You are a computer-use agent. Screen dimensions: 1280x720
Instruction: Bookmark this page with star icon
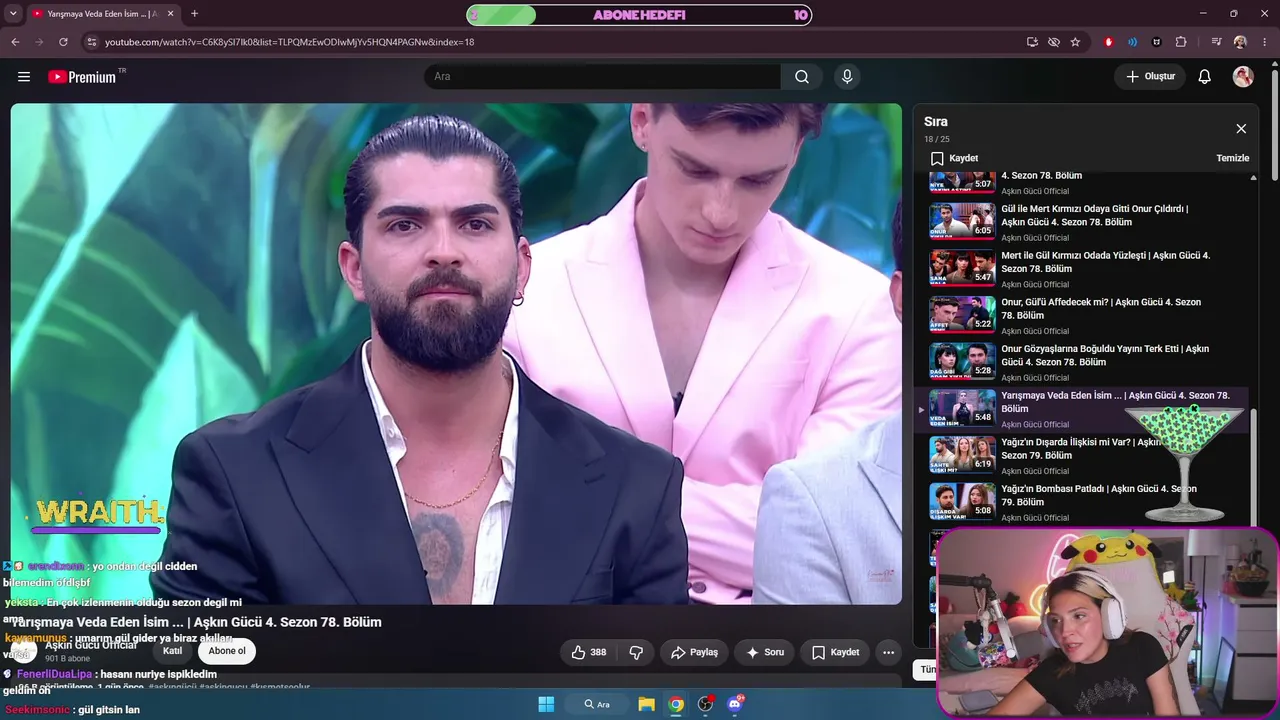coord(1075,42)
